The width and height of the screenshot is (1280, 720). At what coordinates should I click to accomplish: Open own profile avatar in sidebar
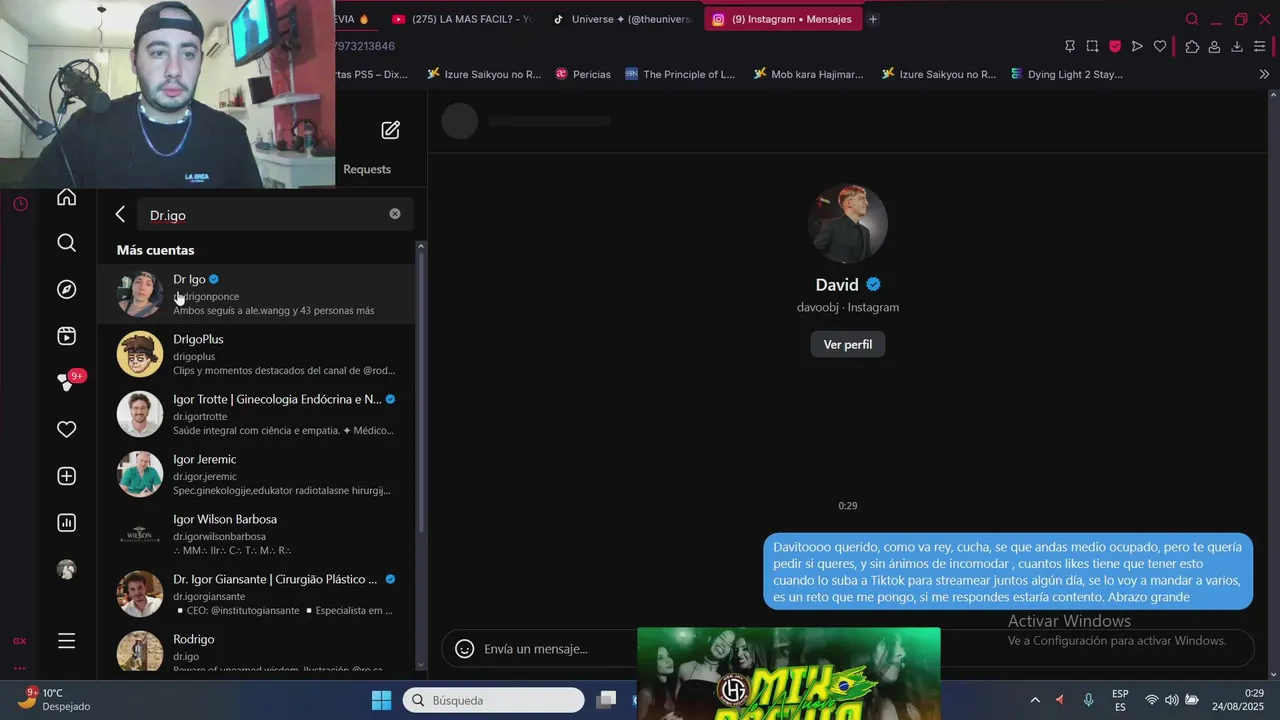(66, 569)
